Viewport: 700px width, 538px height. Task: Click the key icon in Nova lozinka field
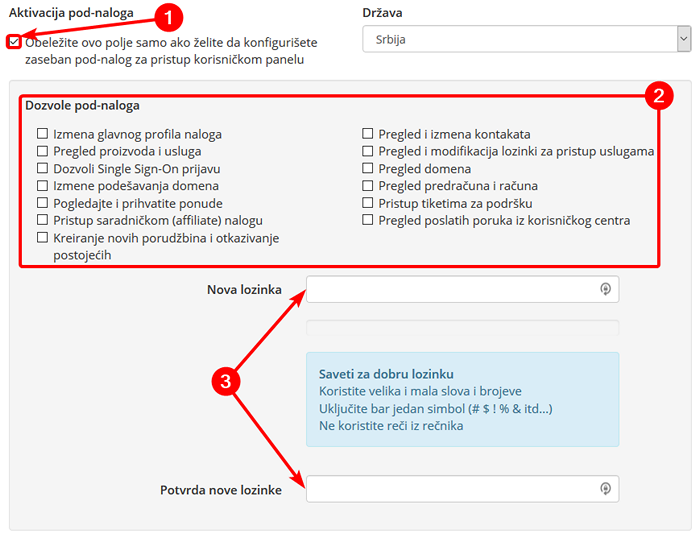tap(605, 289)
